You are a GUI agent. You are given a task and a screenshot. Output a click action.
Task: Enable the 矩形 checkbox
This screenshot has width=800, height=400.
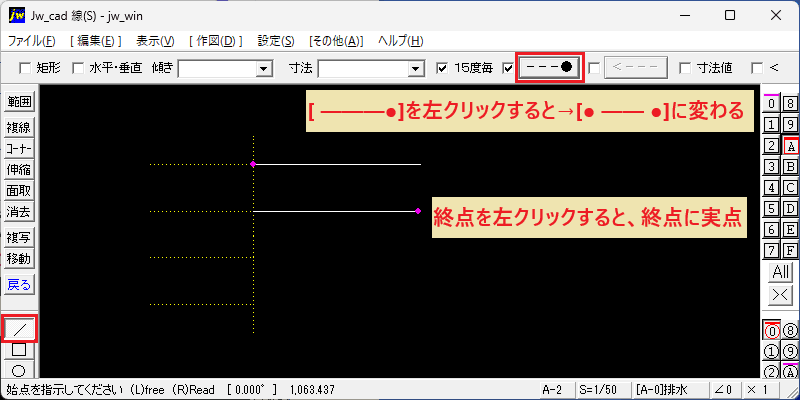click(x=24, y=68)
